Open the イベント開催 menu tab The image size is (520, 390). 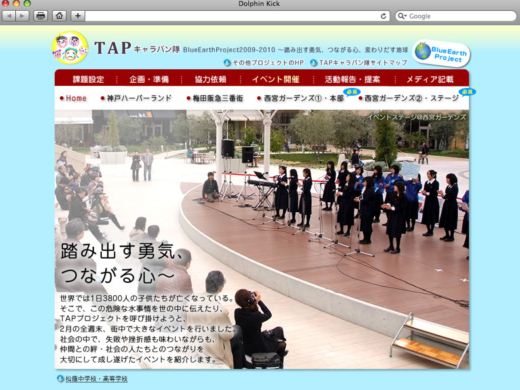tap(275, 79)
